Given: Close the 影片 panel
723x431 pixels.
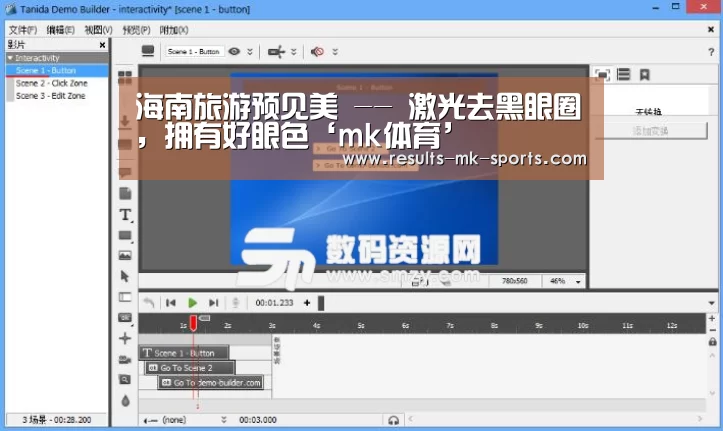Looking at the screenshot, I should [x=102, y=45].
